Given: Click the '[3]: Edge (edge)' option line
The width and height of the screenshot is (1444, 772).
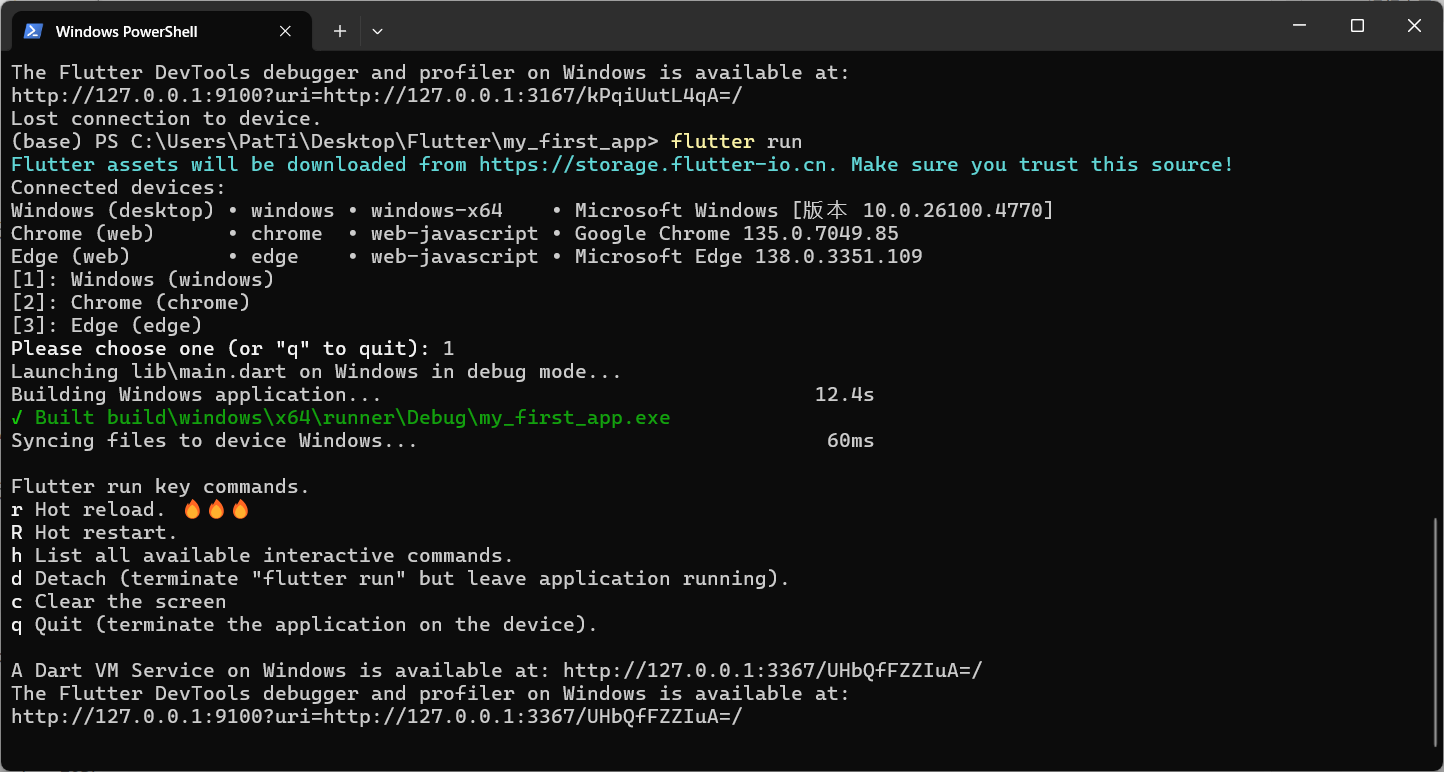Looking at the screenshot, I should [x=107, y=325].
